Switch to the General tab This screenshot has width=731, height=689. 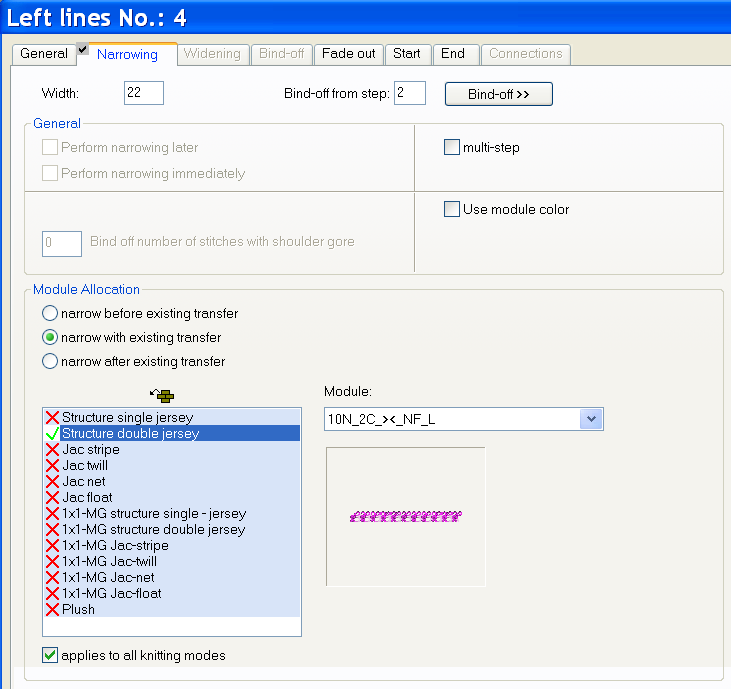click(44, 54)
